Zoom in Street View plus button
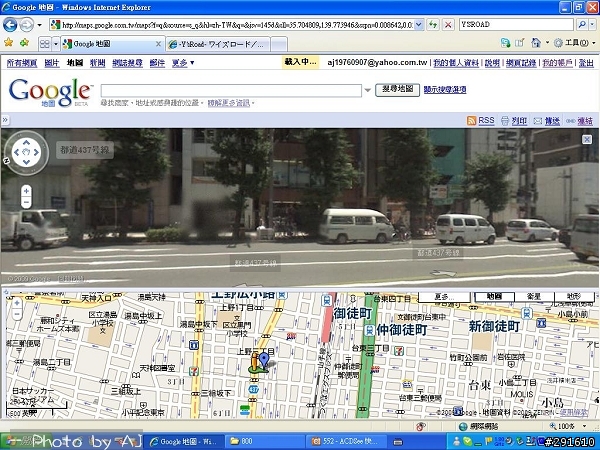The height and width of the screenshot is (450, 600). click(26, 191)
